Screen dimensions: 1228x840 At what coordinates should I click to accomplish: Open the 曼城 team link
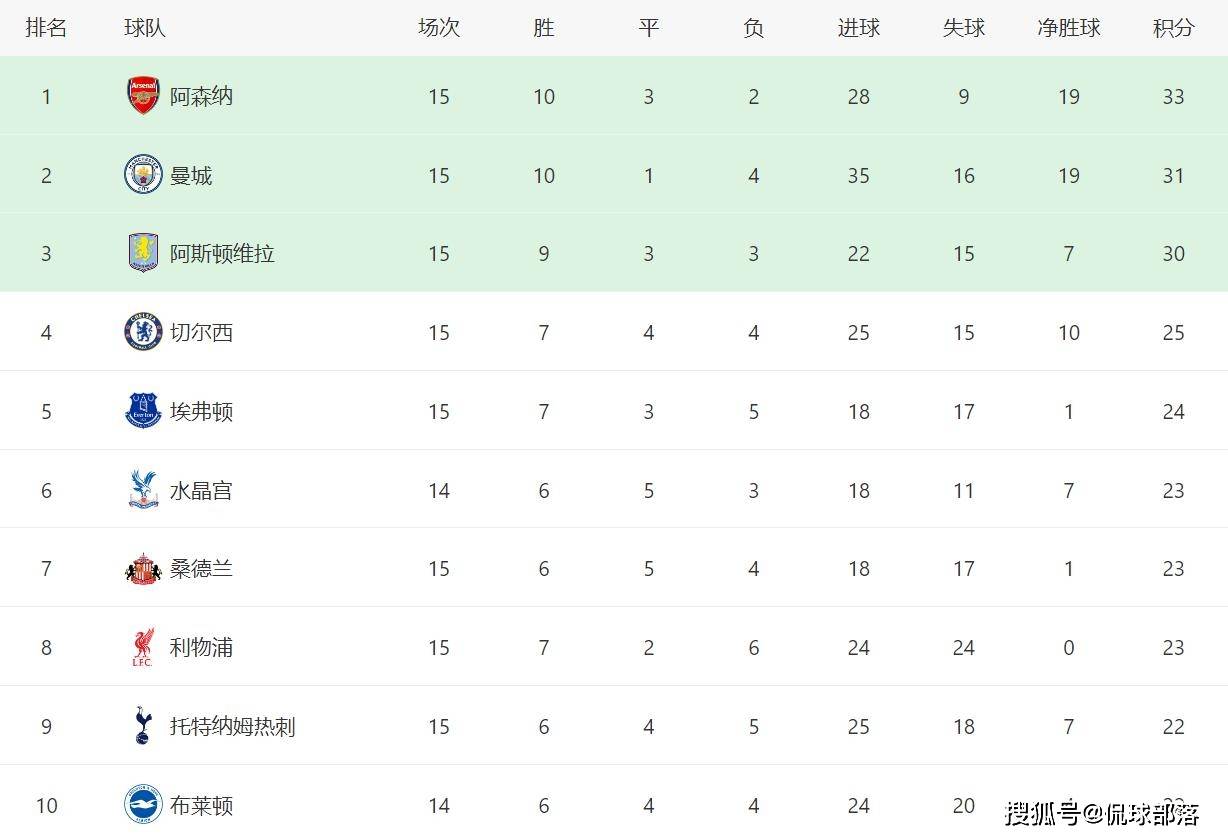(191, 176)
